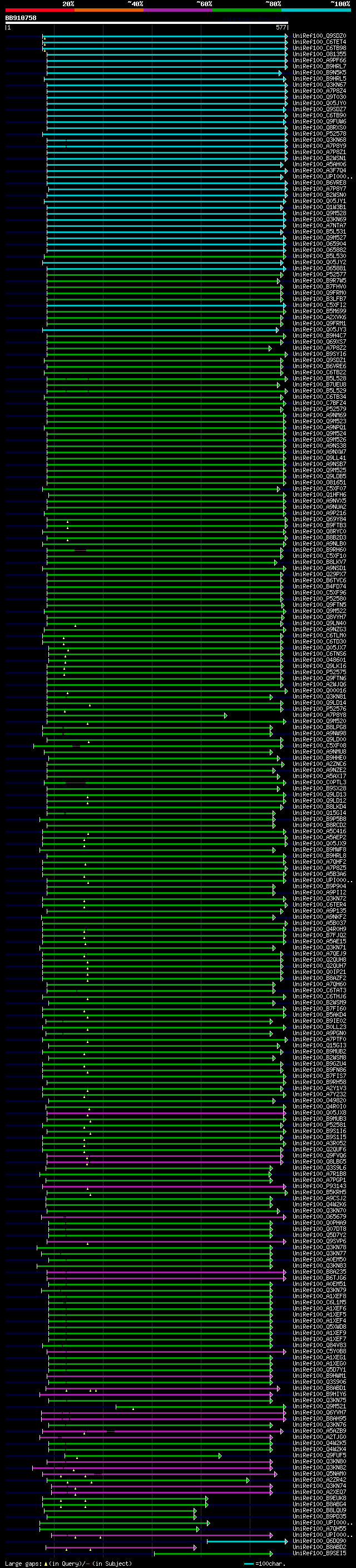Open the UniRef100_Q9SDZ0 hit label

[x=319, y=36]
